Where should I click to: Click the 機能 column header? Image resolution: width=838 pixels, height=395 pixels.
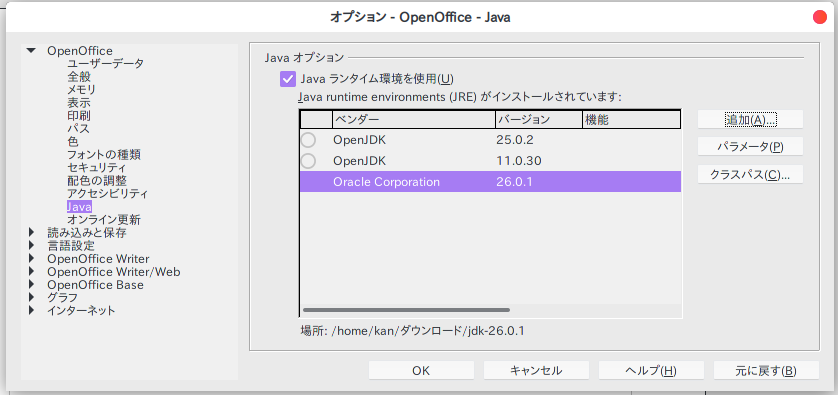[x=631, y=120]
